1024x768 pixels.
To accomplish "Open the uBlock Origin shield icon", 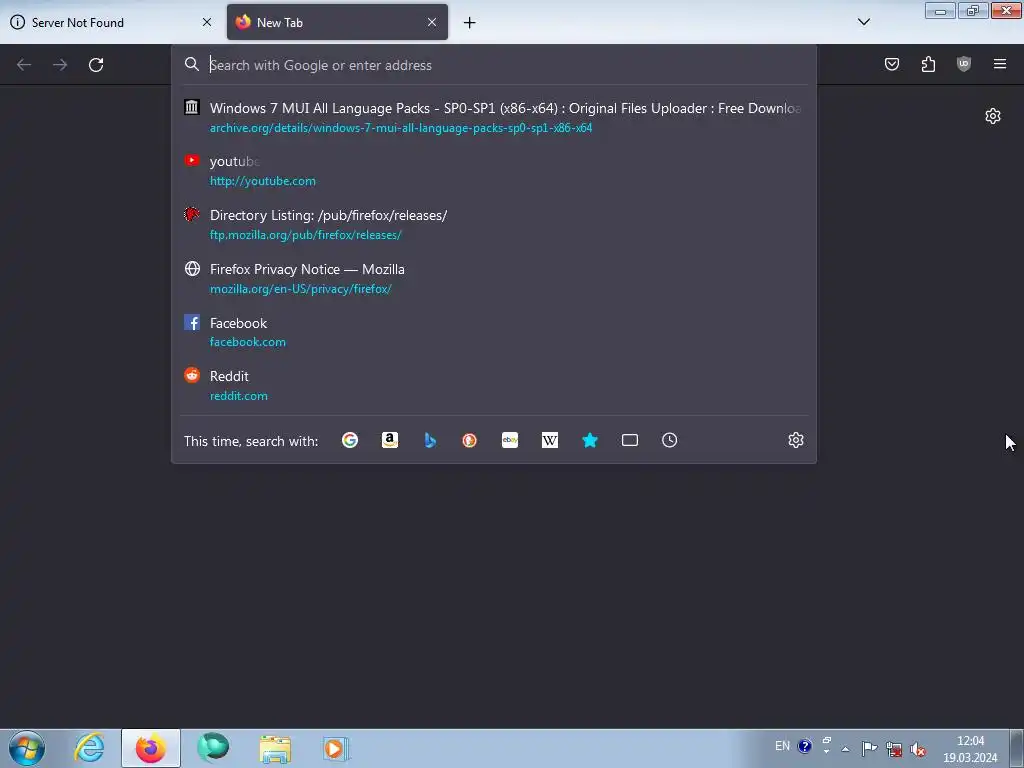I will click(x=963, y=64).
